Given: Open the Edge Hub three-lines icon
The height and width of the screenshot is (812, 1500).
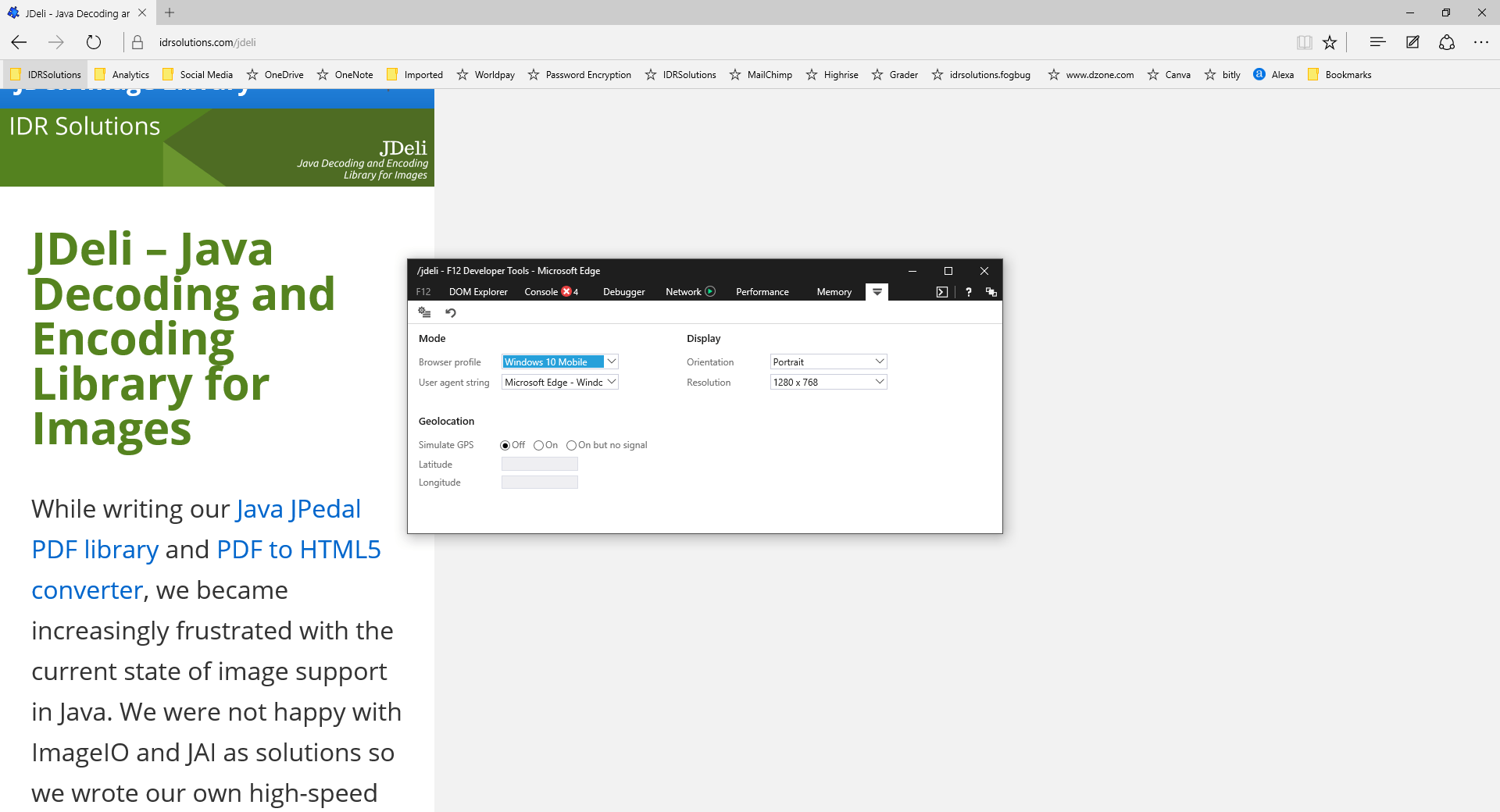Looking at the screenshot, I should (x=1377, y=42).
